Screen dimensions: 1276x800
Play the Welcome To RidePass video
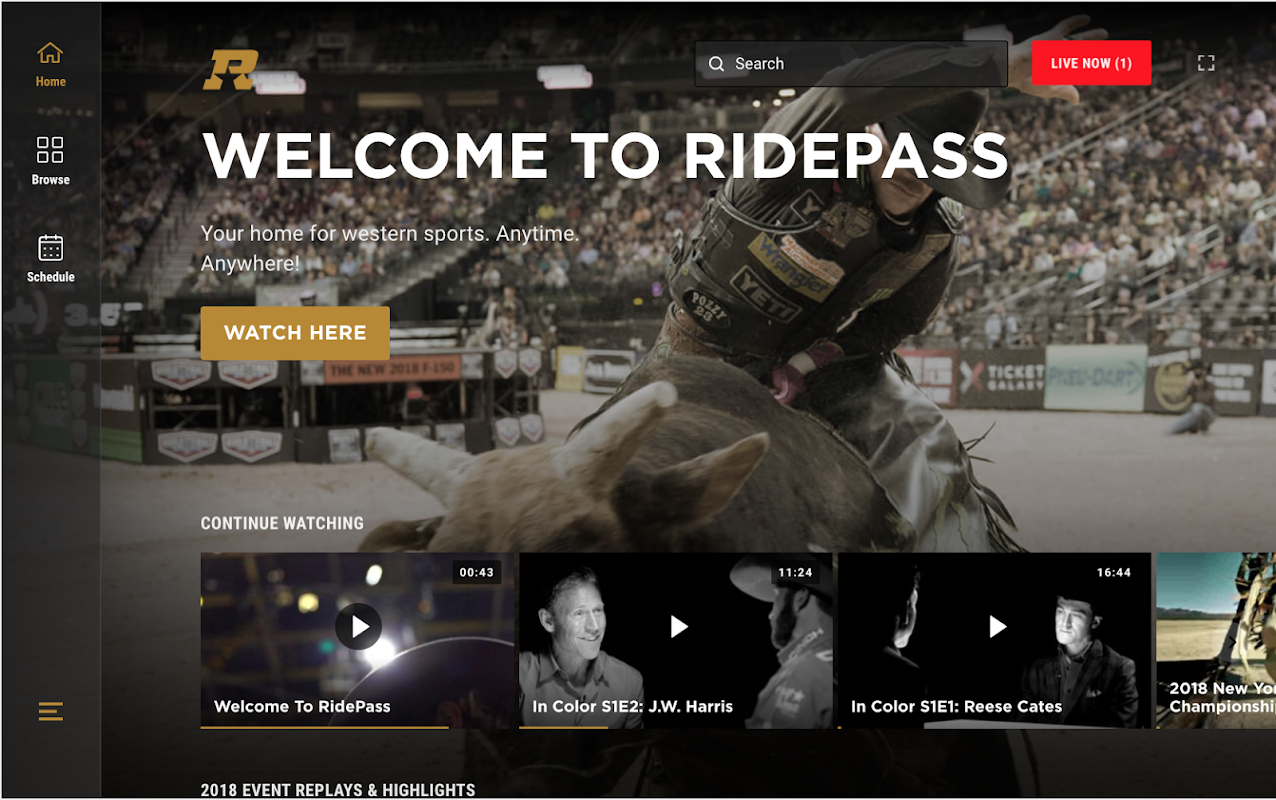[x=358, y=627]
